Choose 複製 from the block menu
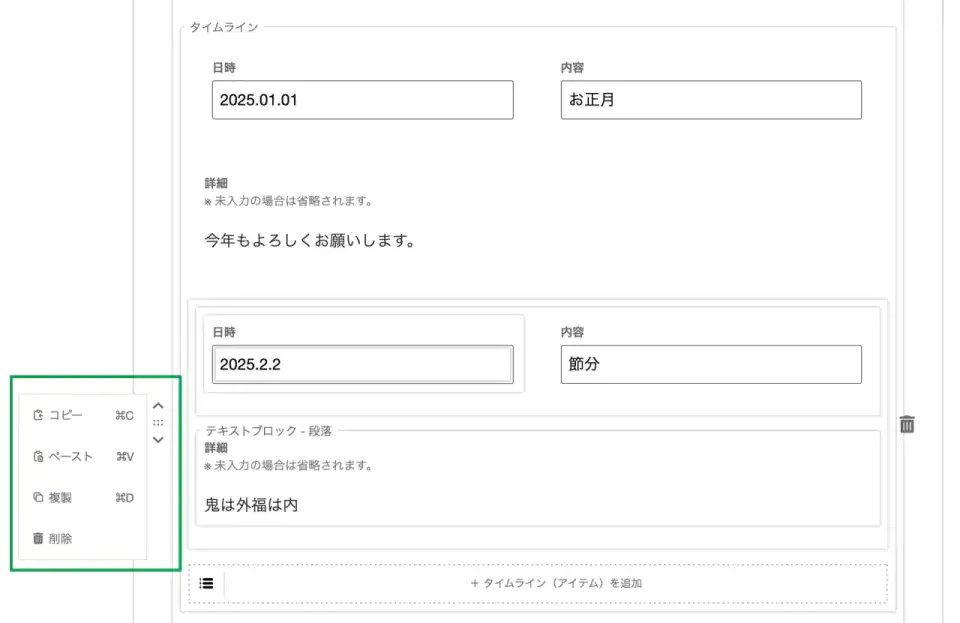960x623 pixels. 60,498
